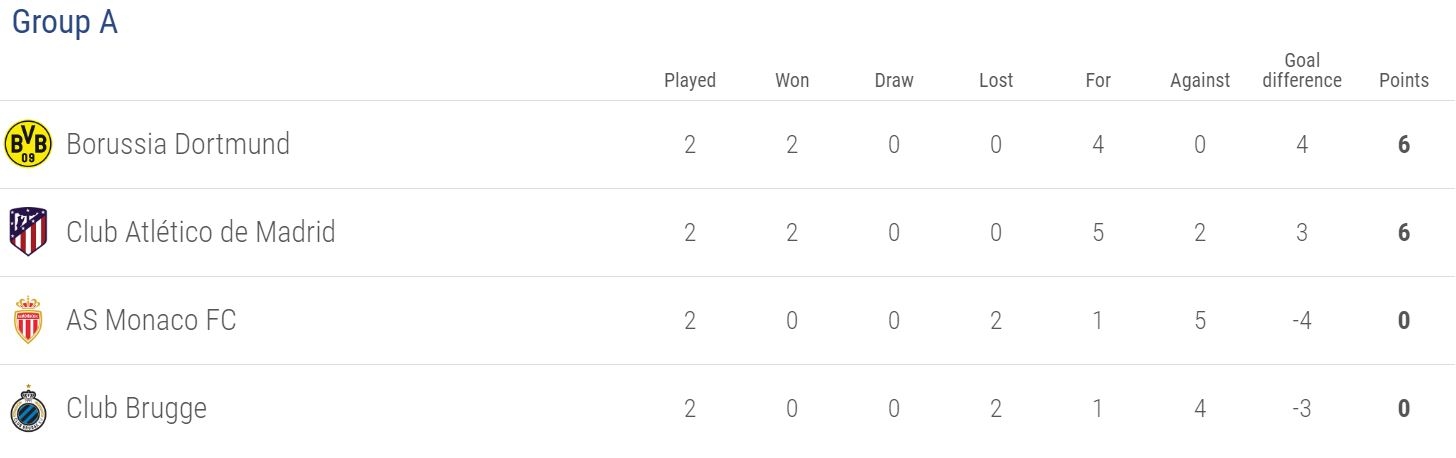Sort table by Played column header

[690, 81]
